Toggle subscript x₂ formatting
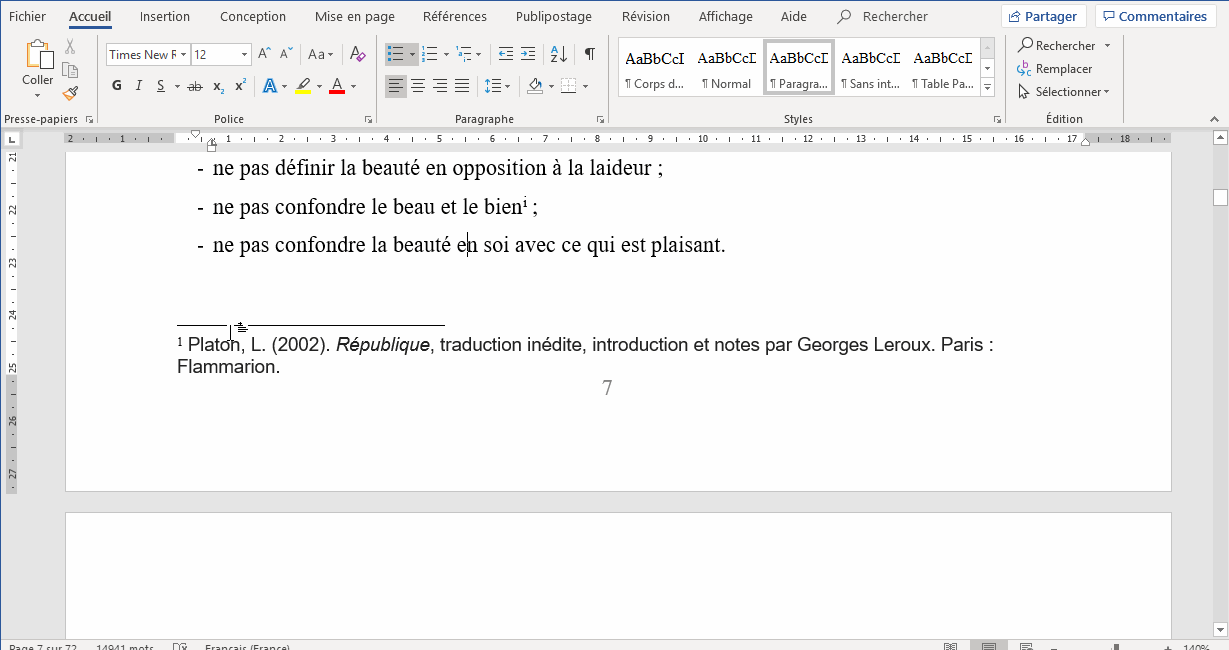This screenshot has width=1229, height=650. coord(218,86)
